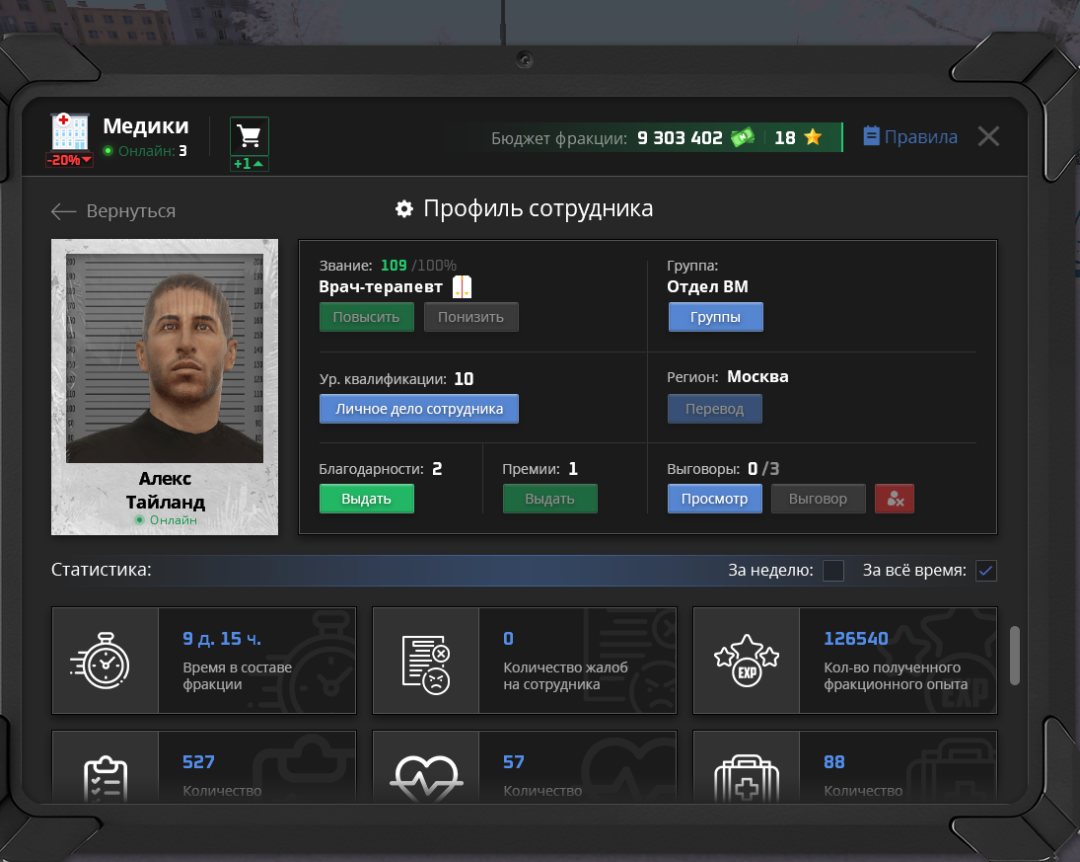Click the shopping cart icon
The width and height of the screenshot is (1080, 862).
coord(249,135)
